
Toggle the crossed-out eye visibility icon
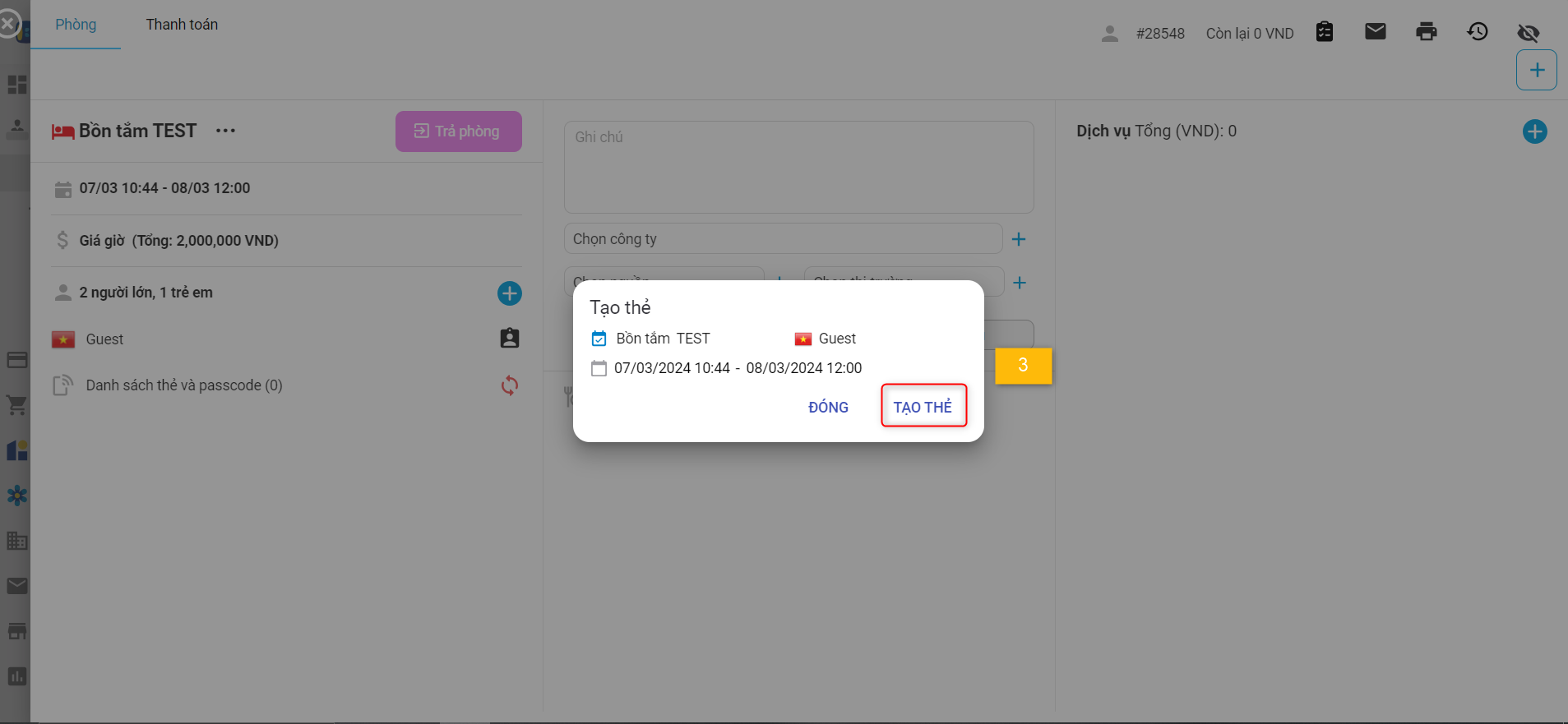click(x=1528, y=33)
